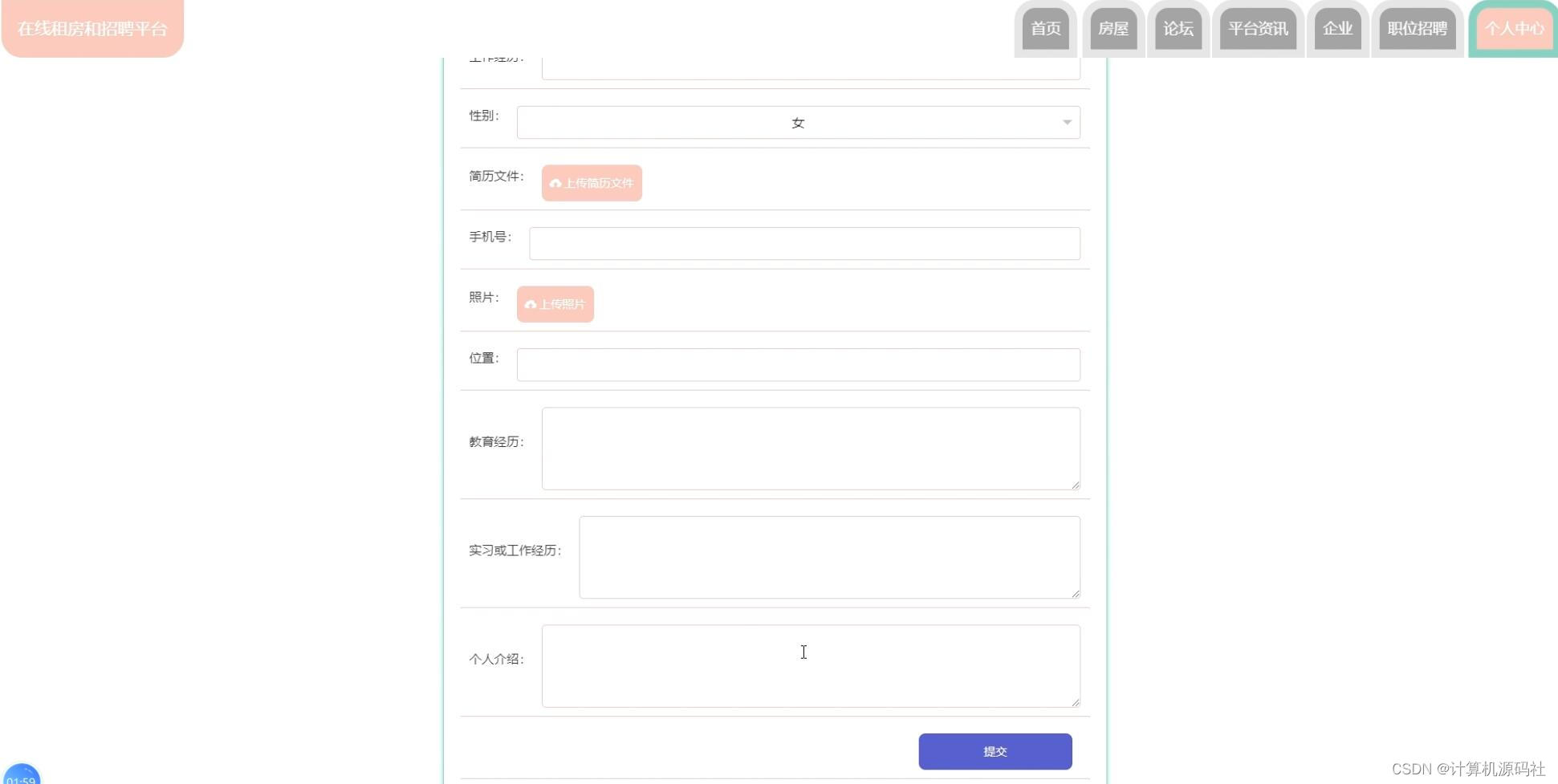Click the 手机号 label text
The width and height of the screenshot is (1558, 784).
[x=490, y=238]
